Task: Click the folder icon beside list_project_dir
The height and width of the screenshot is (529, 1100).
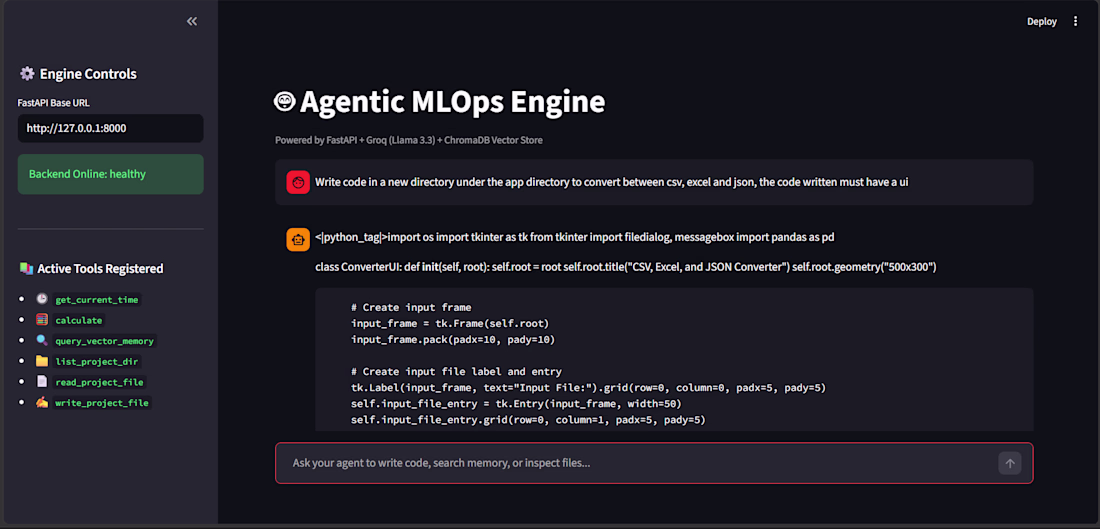Action: pos(42,361)
